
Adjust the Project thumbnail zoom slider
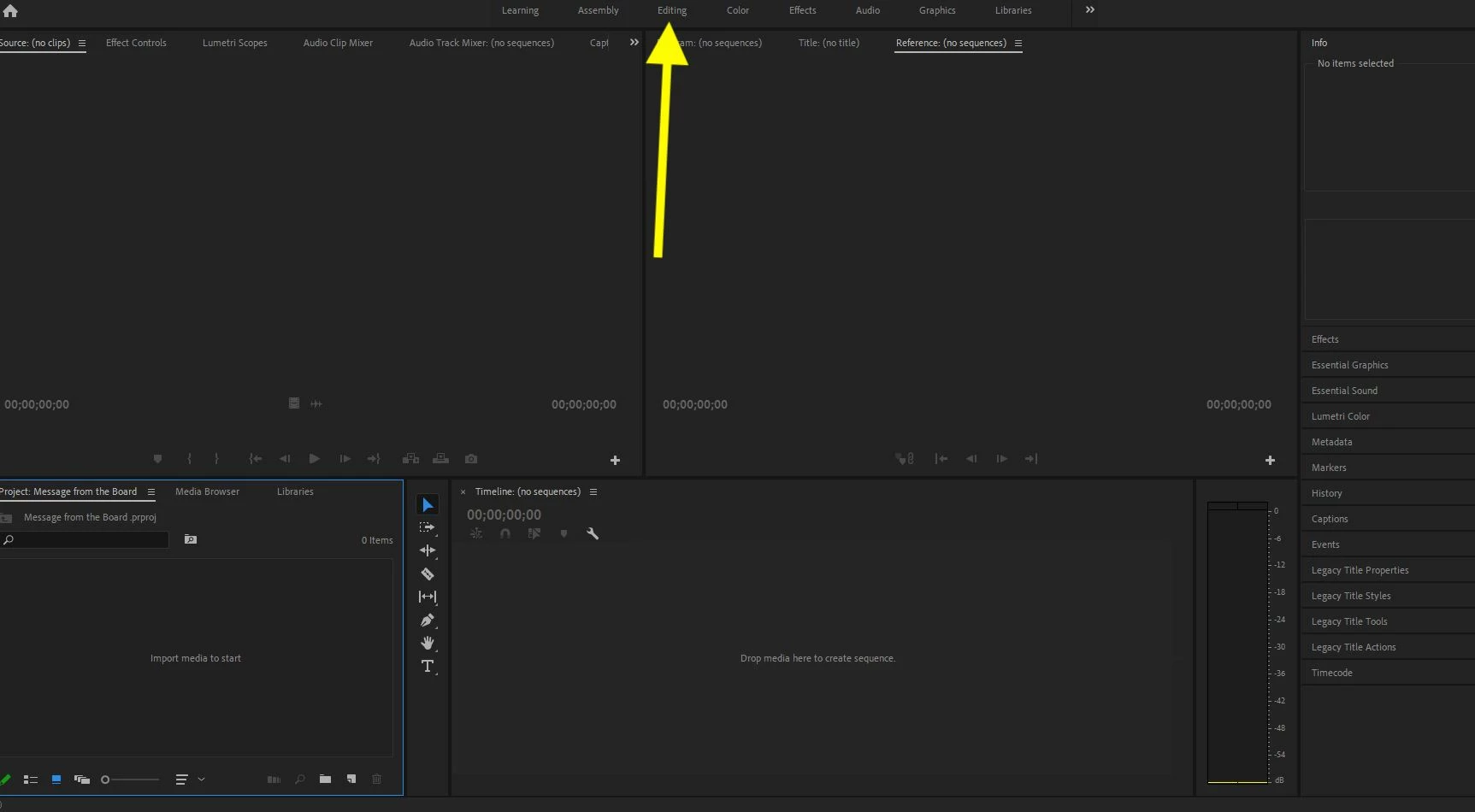[x=130, y=780]
